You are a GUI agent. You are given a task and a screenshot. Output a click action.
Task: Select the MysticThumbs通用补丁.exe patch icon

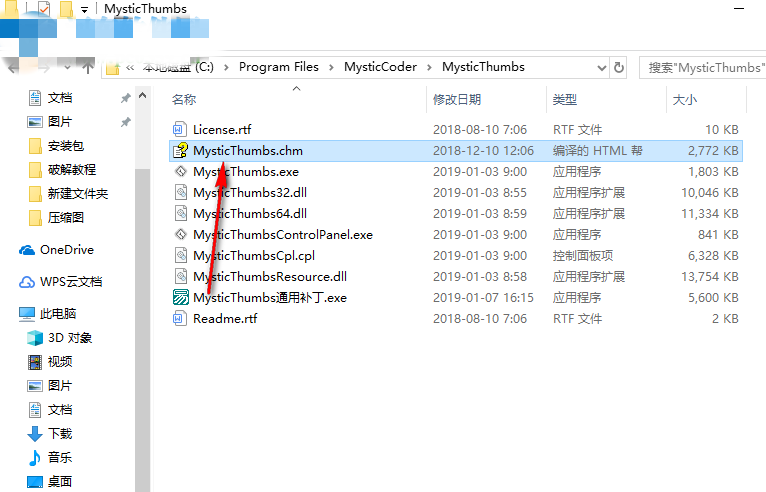tap(181, 298)
